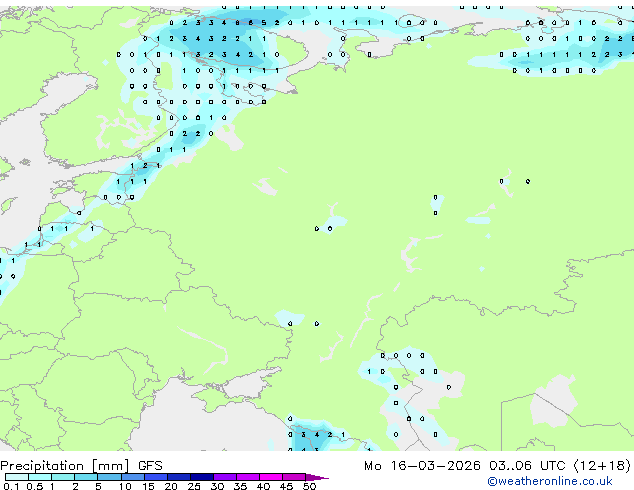Image resolution: width=634 pixels, height=490 pixels.
Task: Click the '(12+18)' forecast offset text
Action: click(x=602, y=466)
